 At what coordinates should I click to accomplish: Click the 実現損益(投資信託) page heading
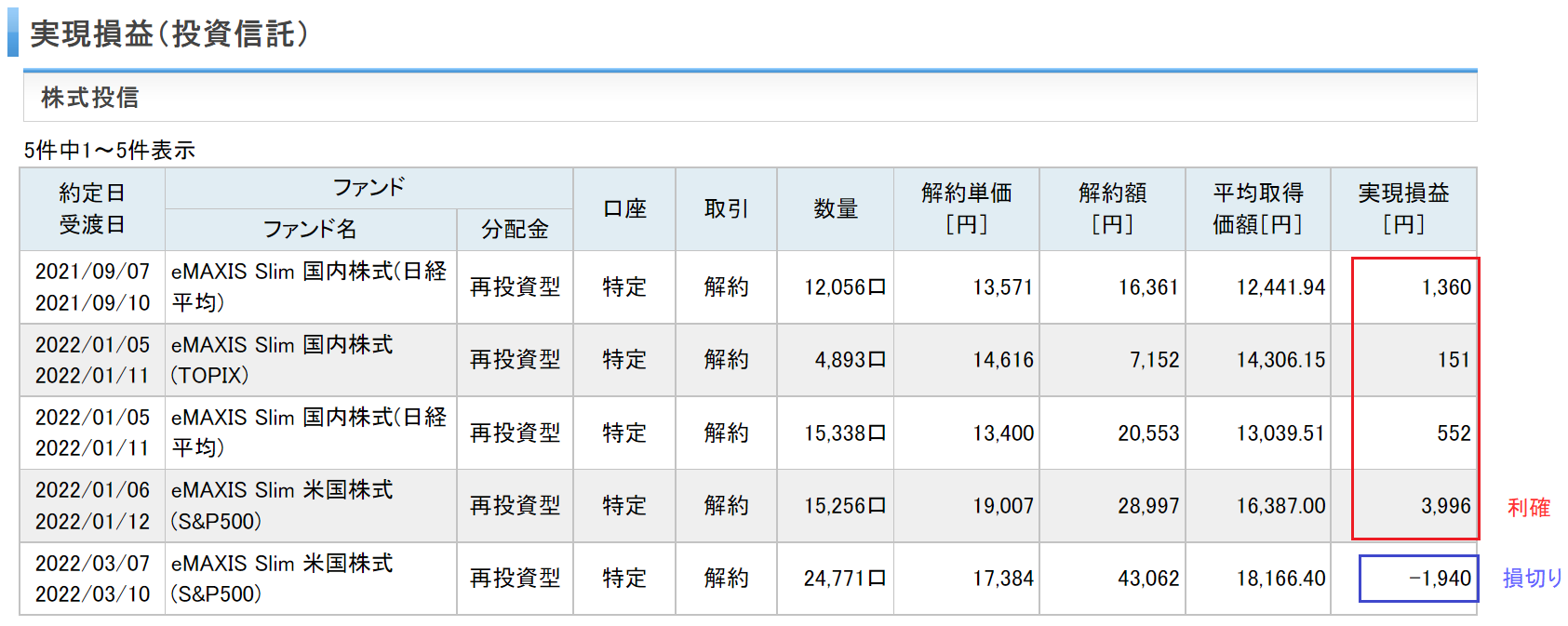[x=169, y=34]
